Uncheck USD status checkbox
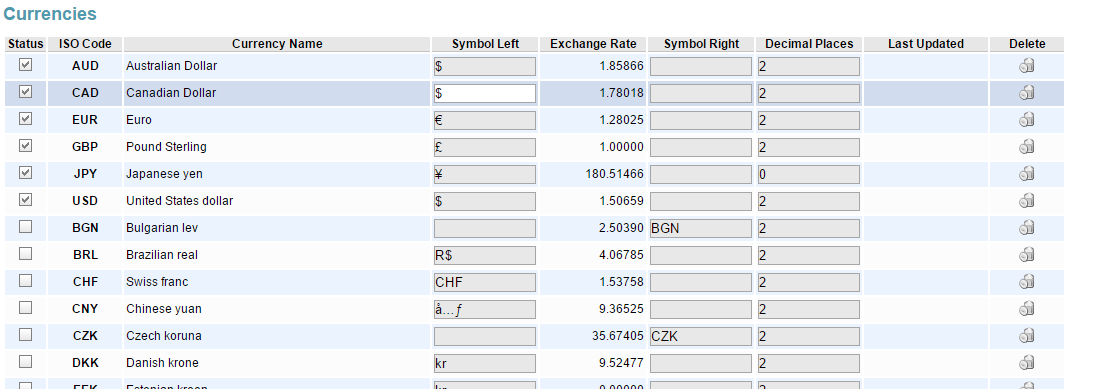The image size is (1100, 389). [x=25, y=200]
